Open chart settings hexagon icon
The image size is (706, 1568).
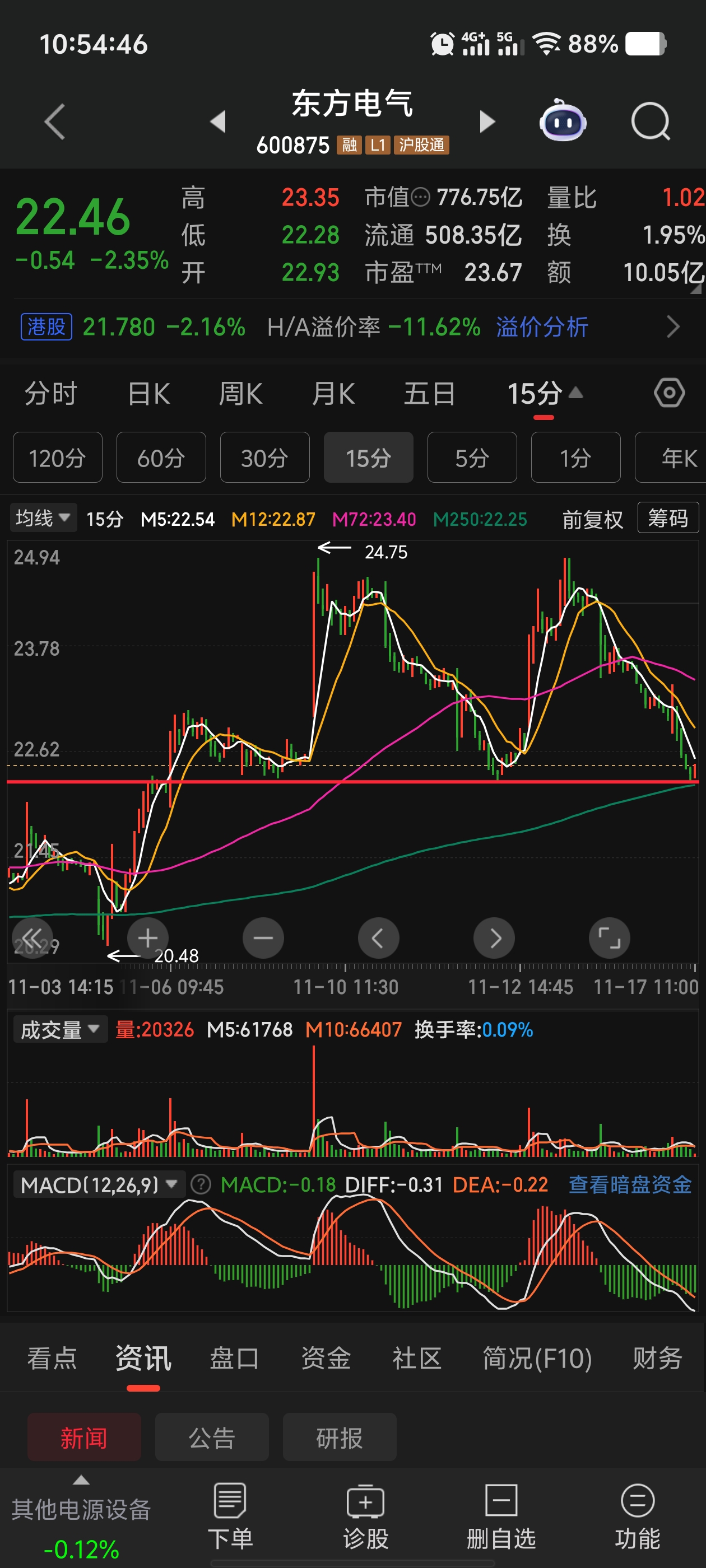pyautogui.click(x=669, y=393)
